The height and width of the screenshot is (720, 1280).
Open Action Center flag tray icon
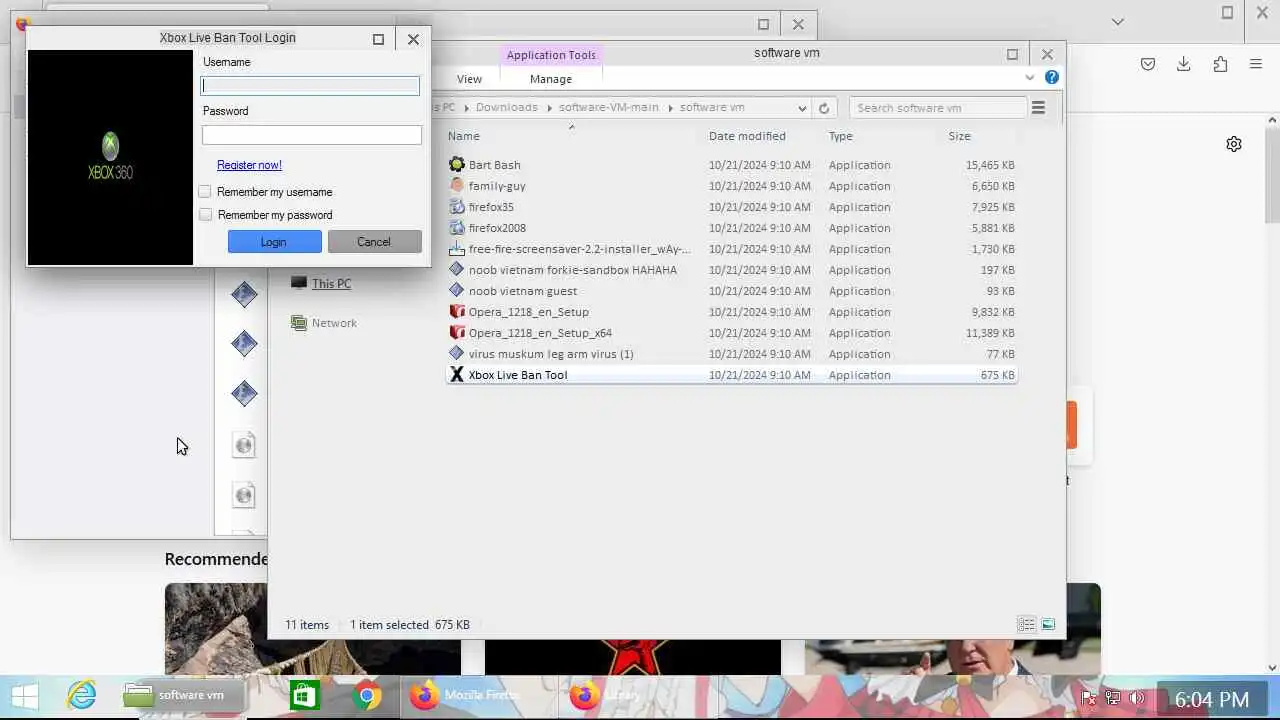point(1090,698)
